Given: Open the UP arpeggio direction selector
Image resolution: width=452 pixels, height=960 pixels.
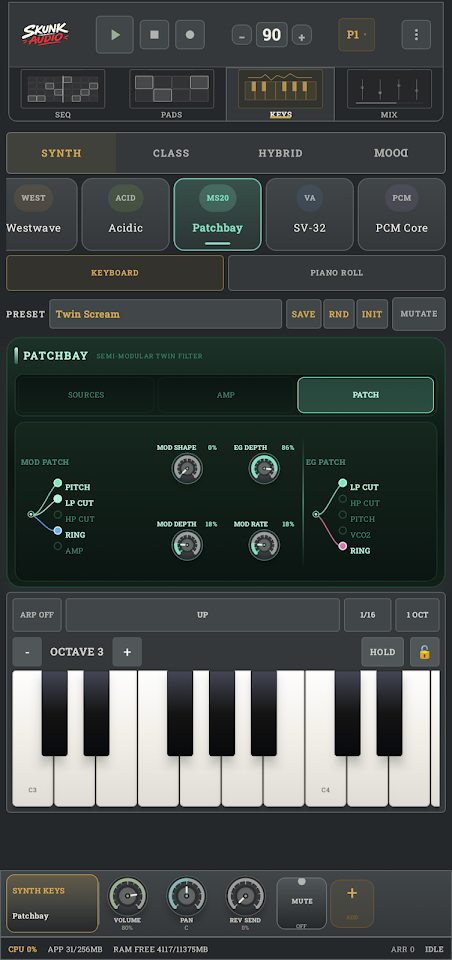Looking at the screenshot, I should [x=203, y=615].
